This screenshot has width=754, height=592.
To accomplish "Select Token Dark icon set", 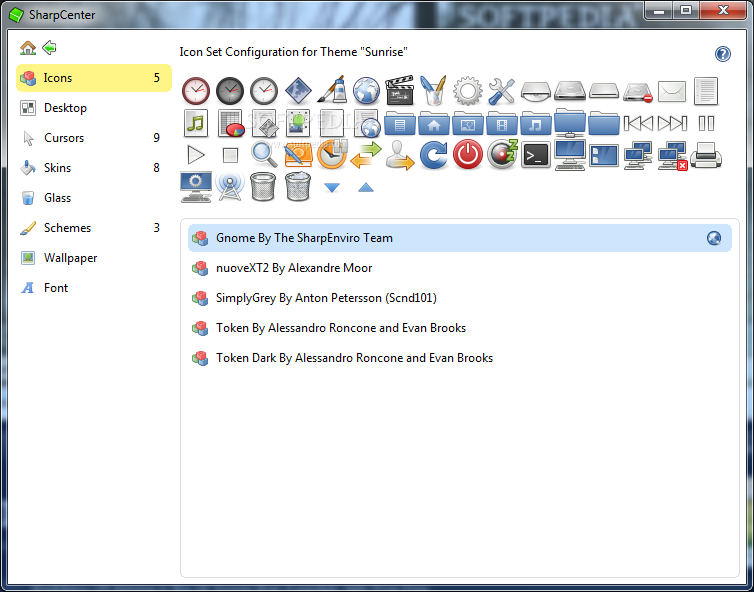I will coord(460,358).
